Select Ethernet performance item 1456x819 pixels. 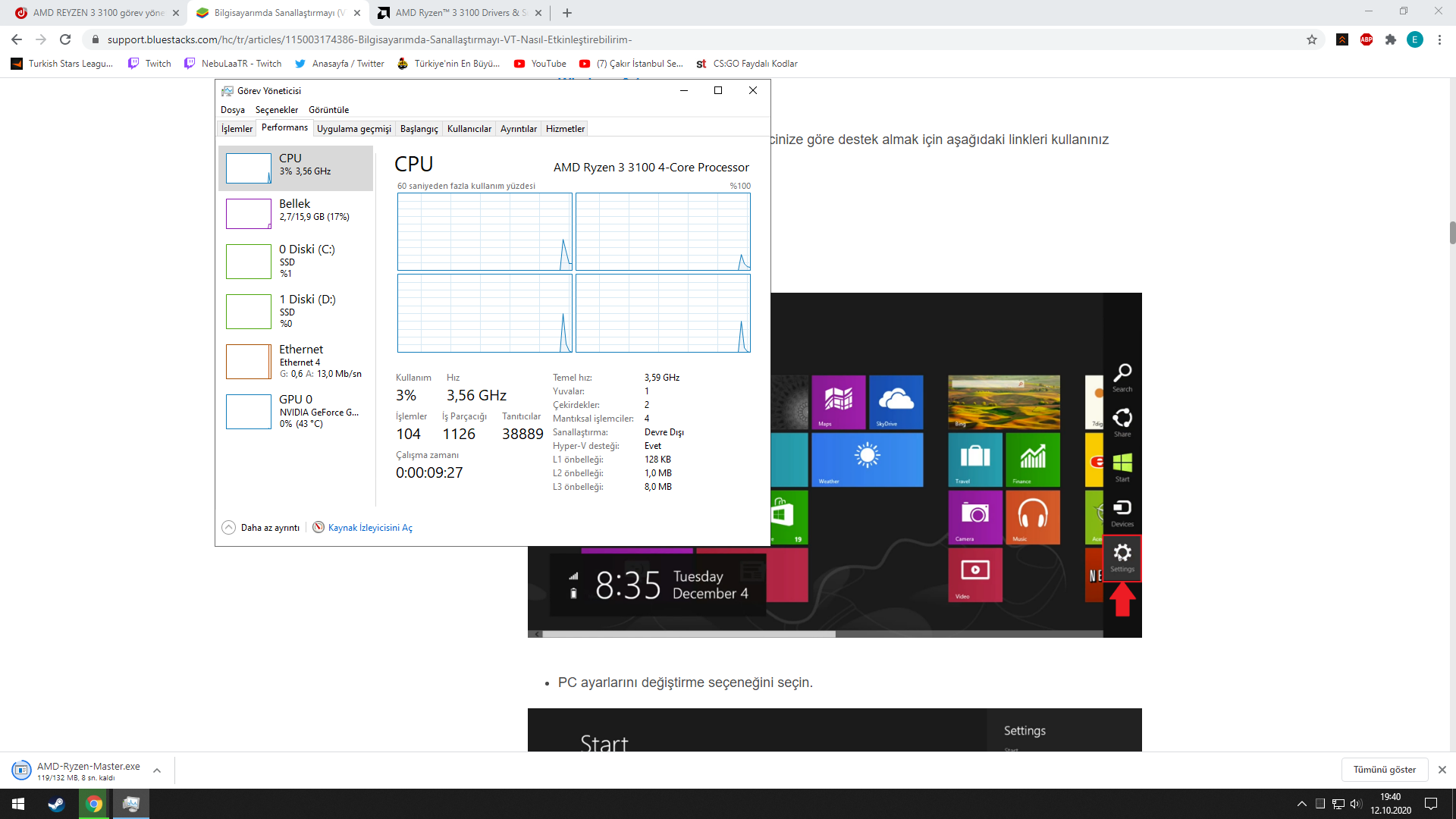(x=296, y=360)
